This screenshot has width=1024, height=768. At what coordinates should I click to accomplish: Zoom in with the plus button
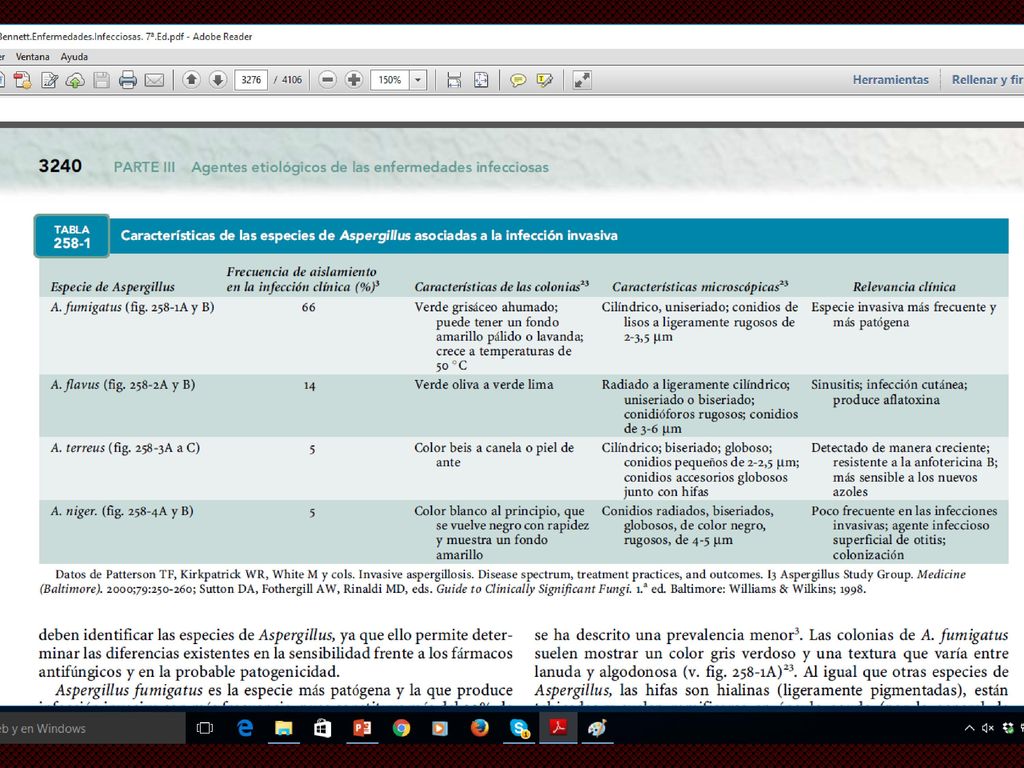(354, 80)
